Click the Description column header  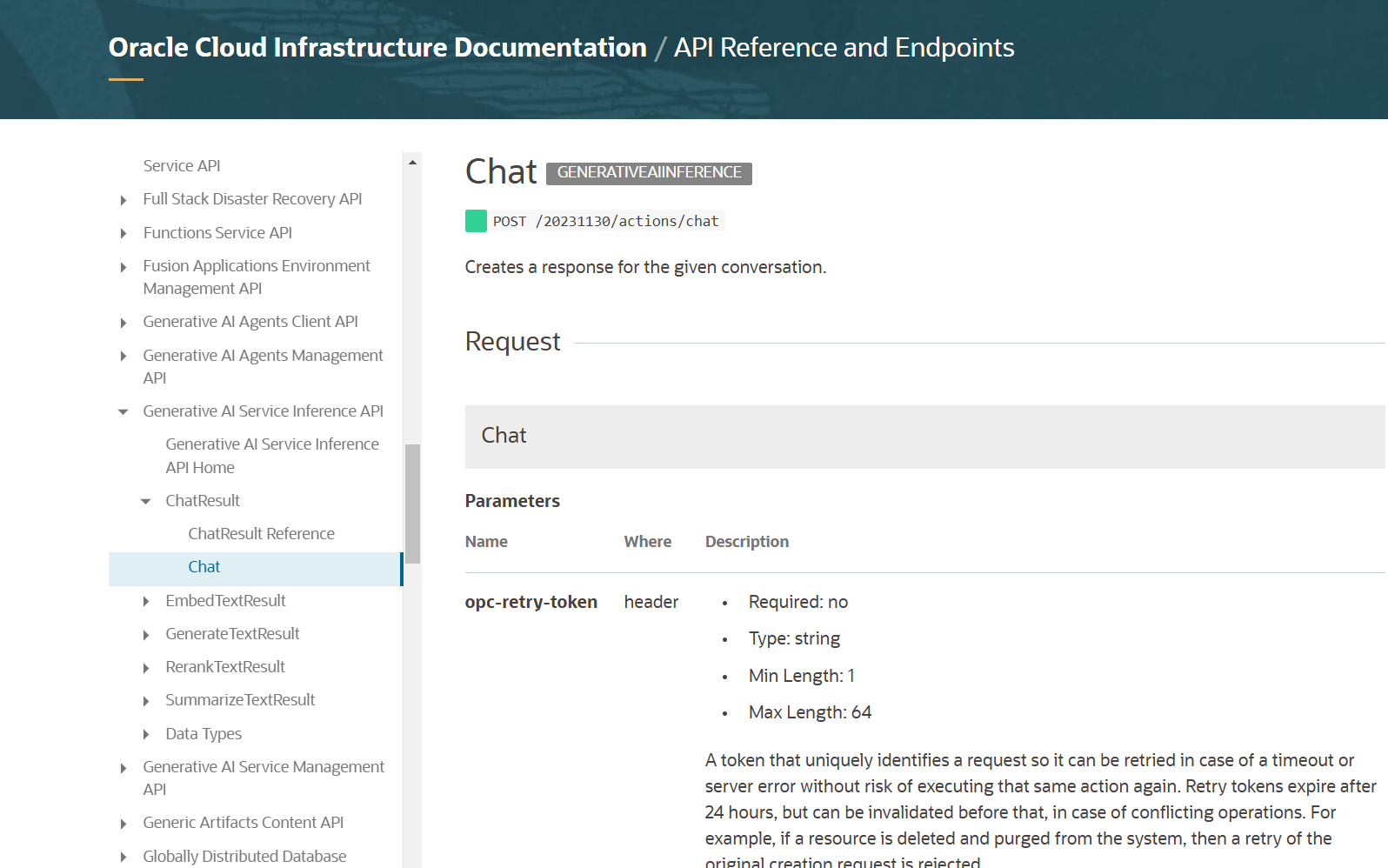(x=747, y=542)
